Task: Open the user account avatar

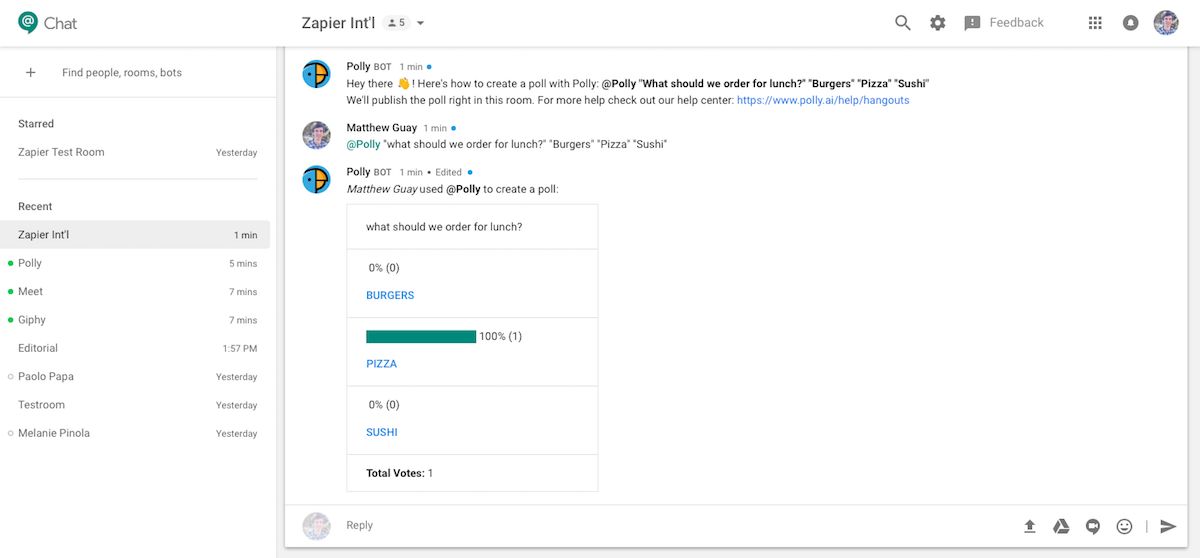Action: tap(1166, 23)
